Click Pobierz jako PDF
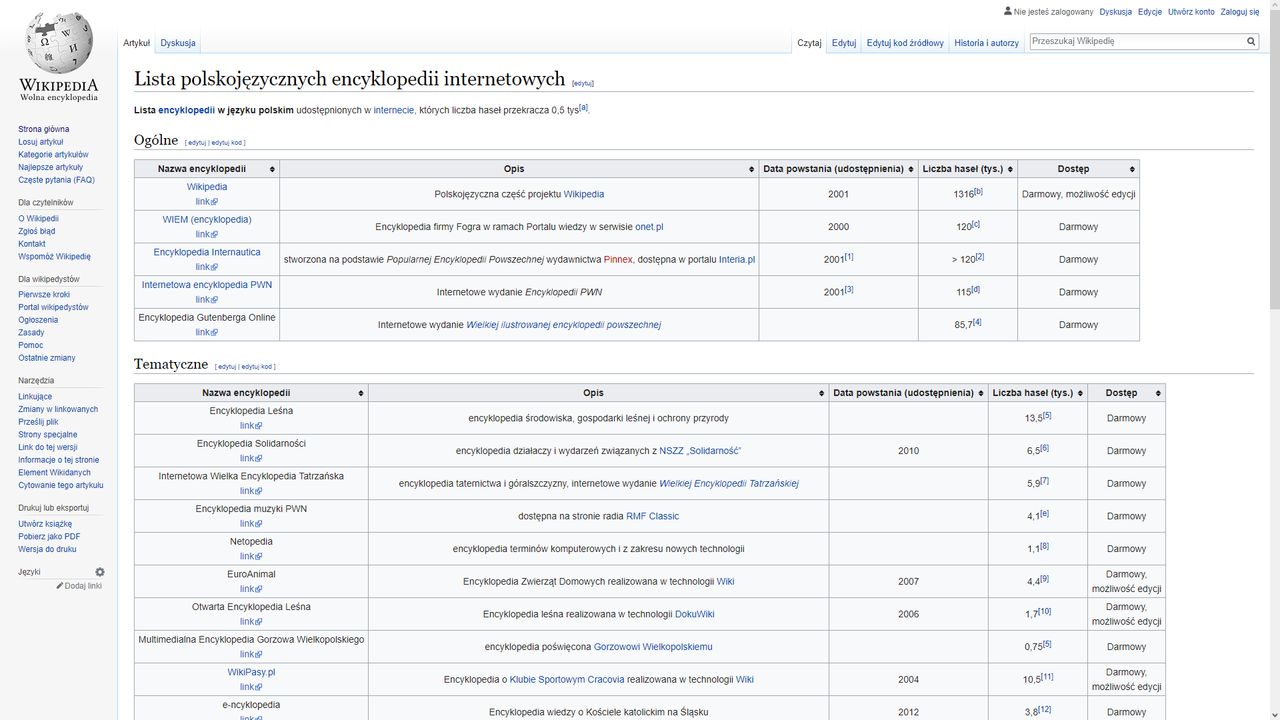This screenshot has width=1280, height=720. pyautogui.click(x=49, y=537)
